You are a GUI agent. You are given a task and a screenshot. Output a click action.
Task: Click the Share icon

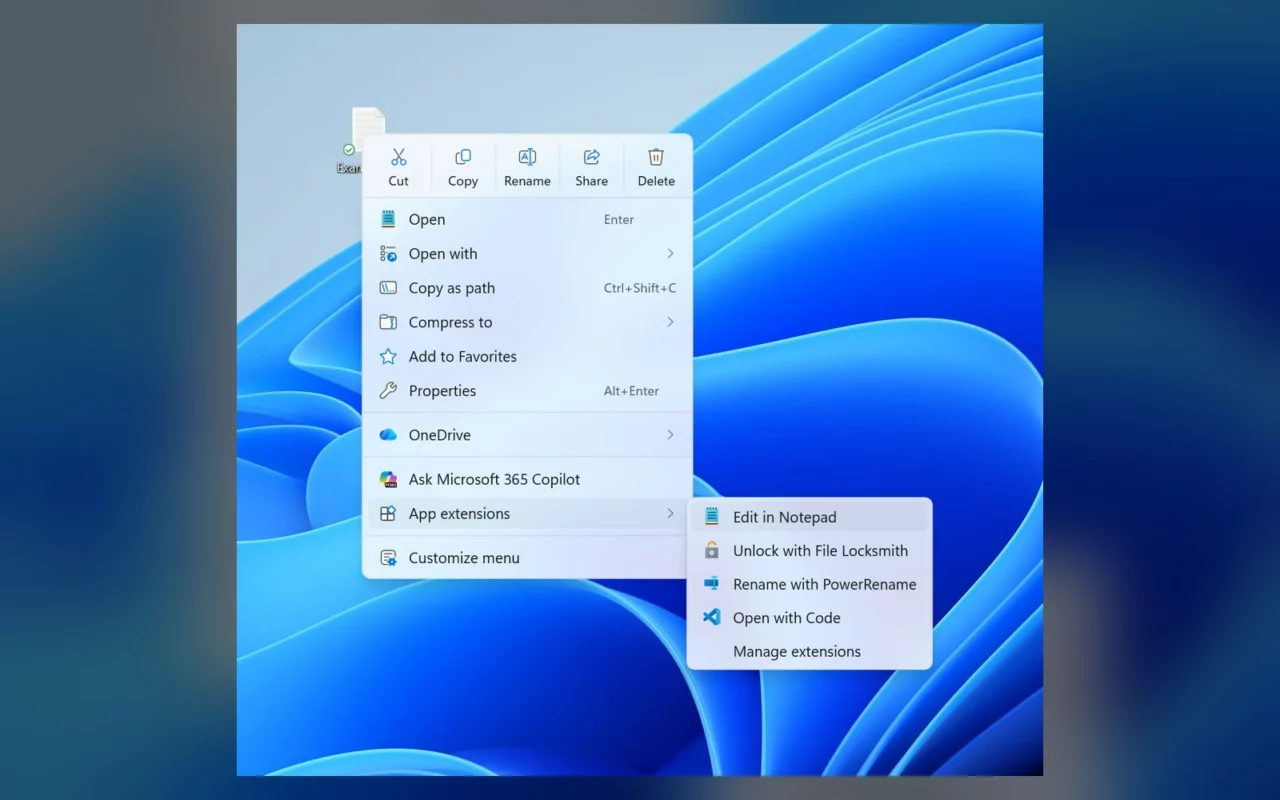click(x=591, y=157)
